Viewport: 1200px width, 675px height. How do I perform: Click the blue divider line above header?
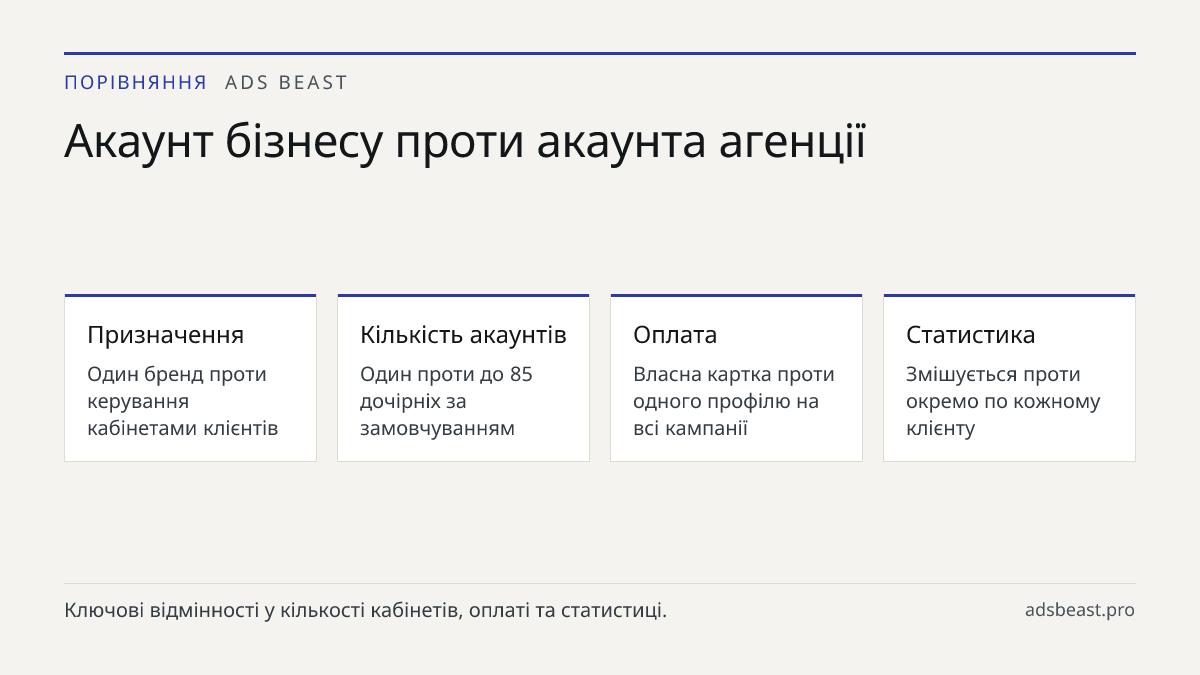tap(600, 53)
